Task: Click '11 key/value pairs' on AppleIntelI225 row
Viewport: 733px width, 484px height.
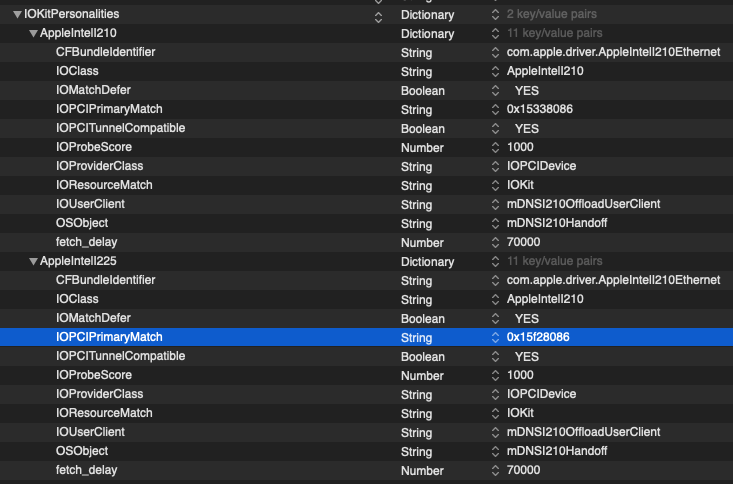Action: point(554,261)
